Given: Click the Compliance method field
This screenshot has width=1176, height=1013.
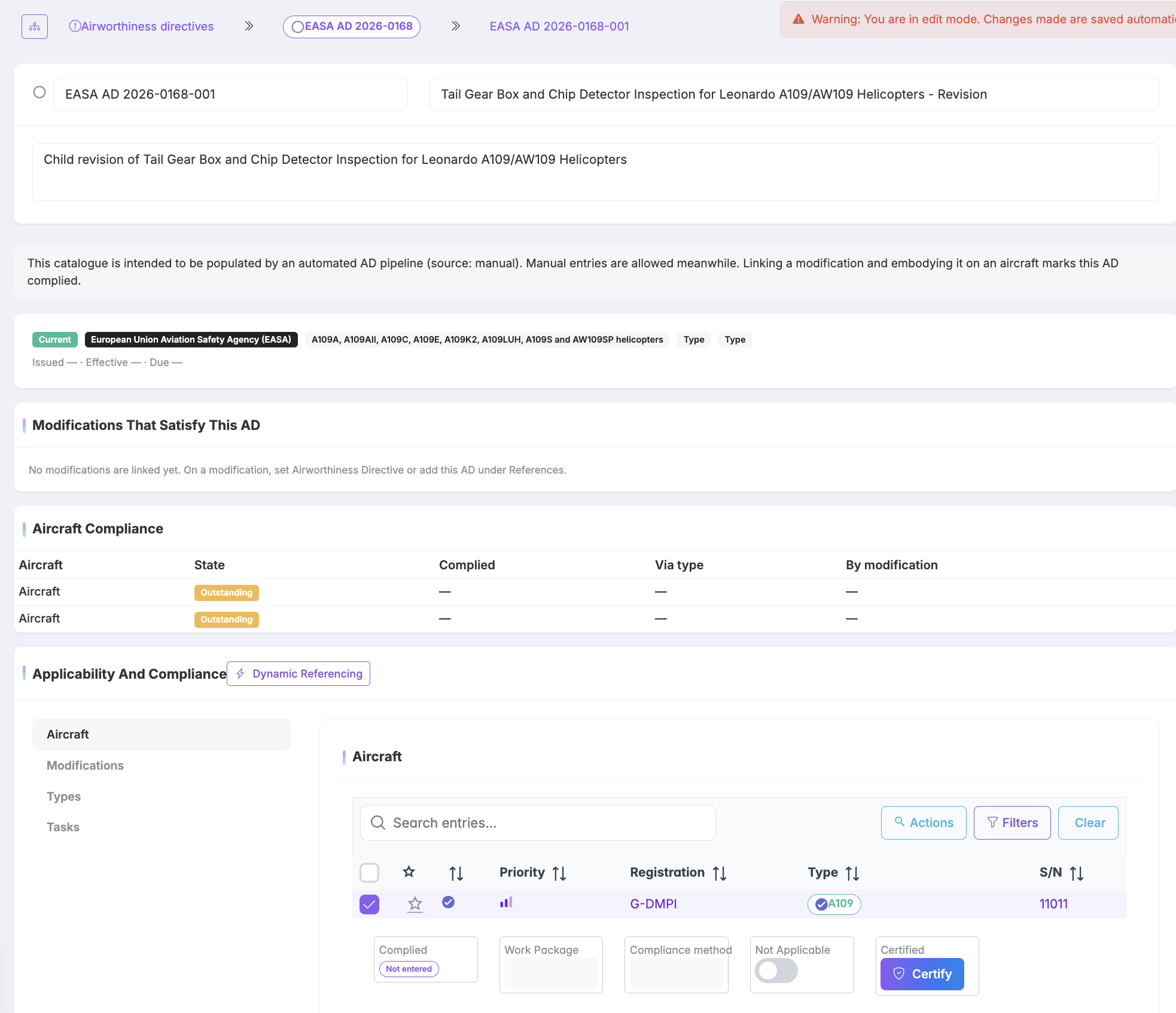Looking at the screenshot, I should 676,974.
